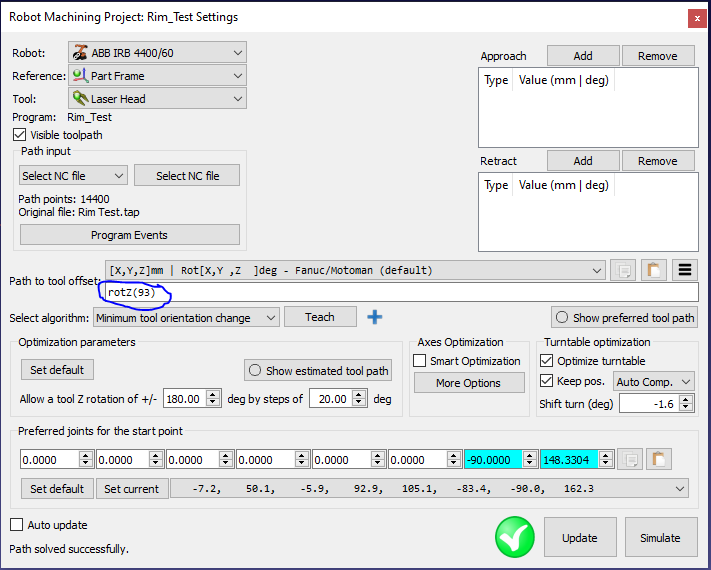The height and width of the screenshot is (570, 711).
Task: Open the Robot ABB IRB 4400/60 dropdown
Action: coord(156,52)
